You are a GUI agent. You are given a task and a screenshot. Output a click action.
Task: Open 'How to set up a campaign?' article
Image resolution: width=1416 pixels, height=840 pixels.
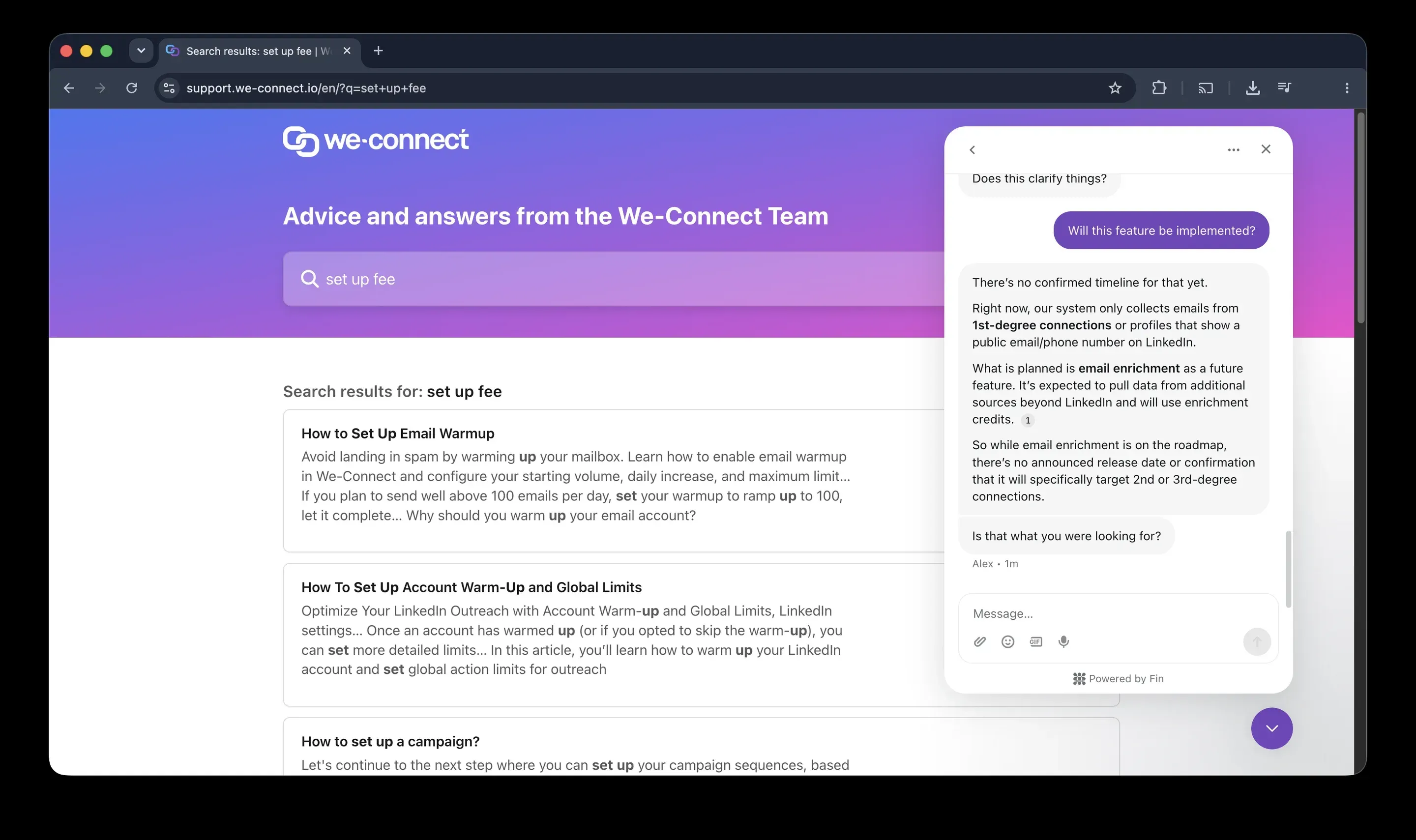click(390, 742)
